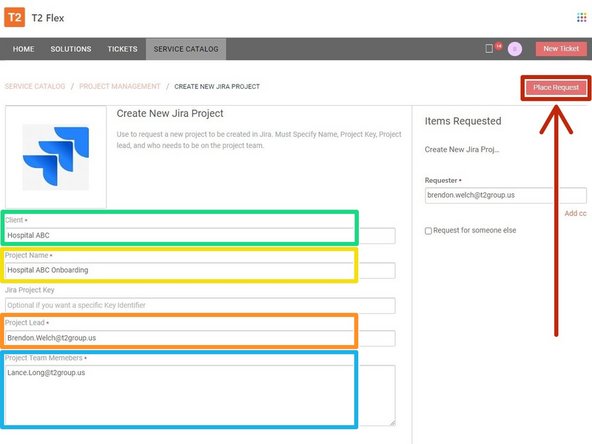Screen dimensions: 592x444
Task: Open the user profile avatar
Action: click(515, 49)
